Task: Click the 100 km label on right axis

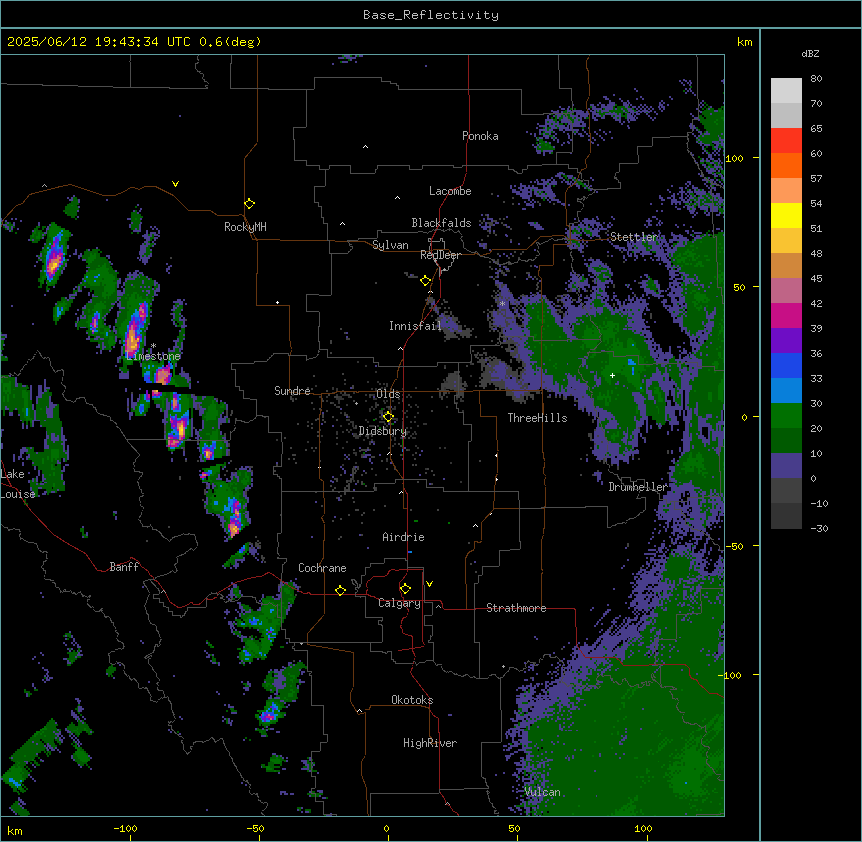Action: (x=734, y=158)
